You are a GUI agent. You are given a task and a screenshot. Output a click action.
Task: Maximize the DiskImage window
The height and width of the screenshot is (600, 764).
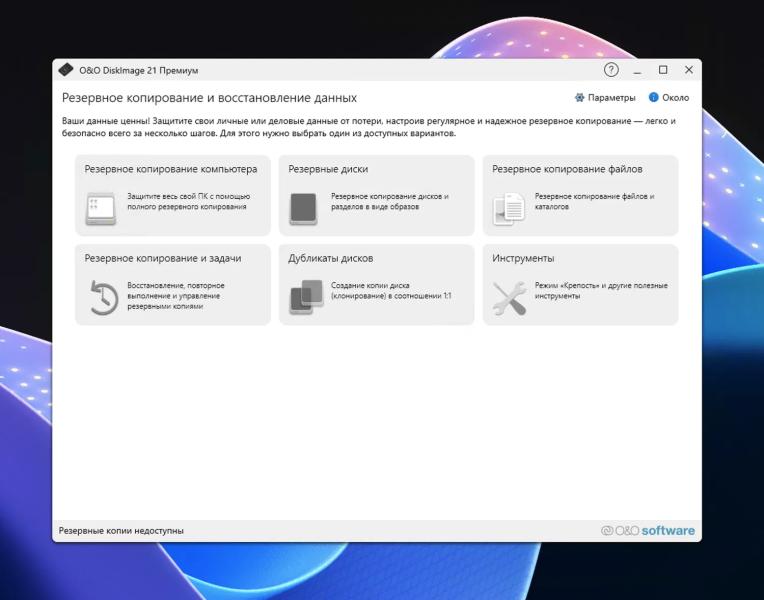point(663,70)
